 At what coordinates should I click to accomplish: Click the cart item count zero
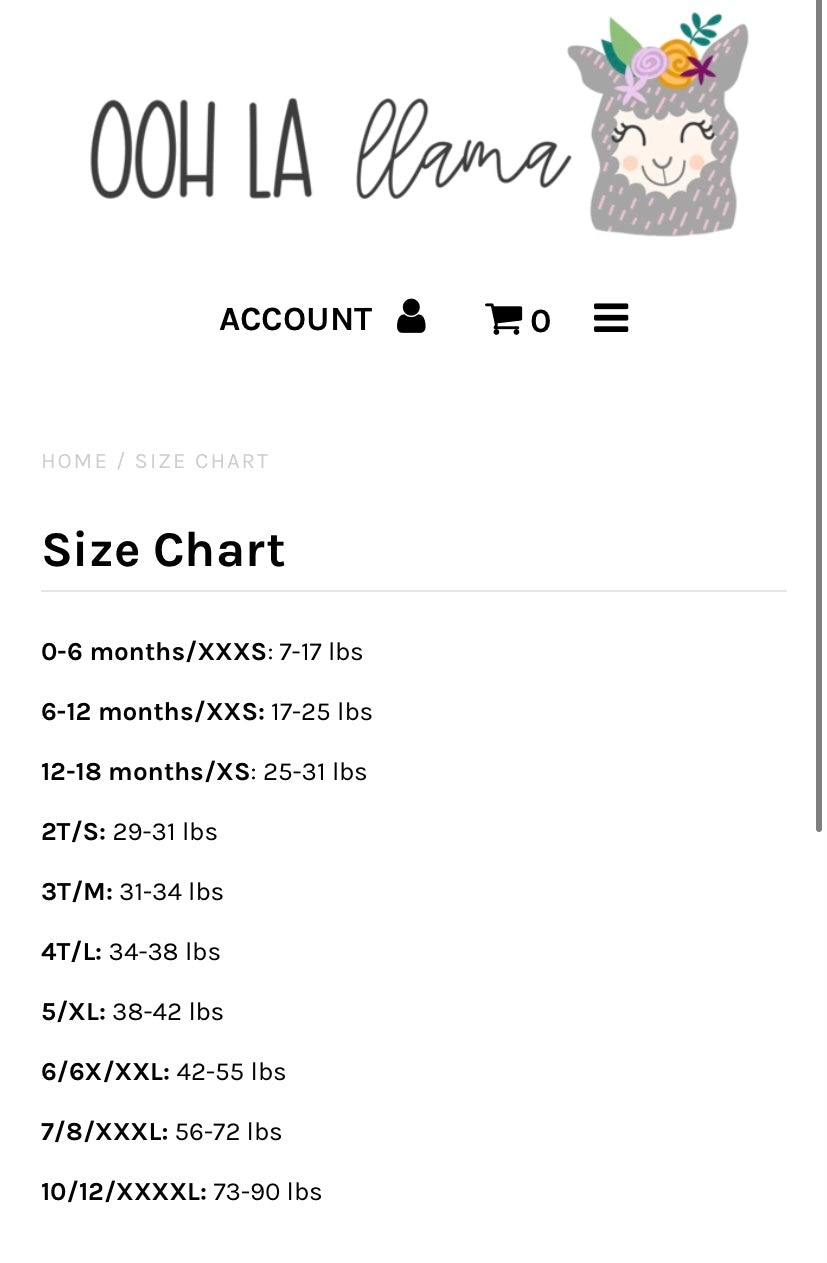540,322
